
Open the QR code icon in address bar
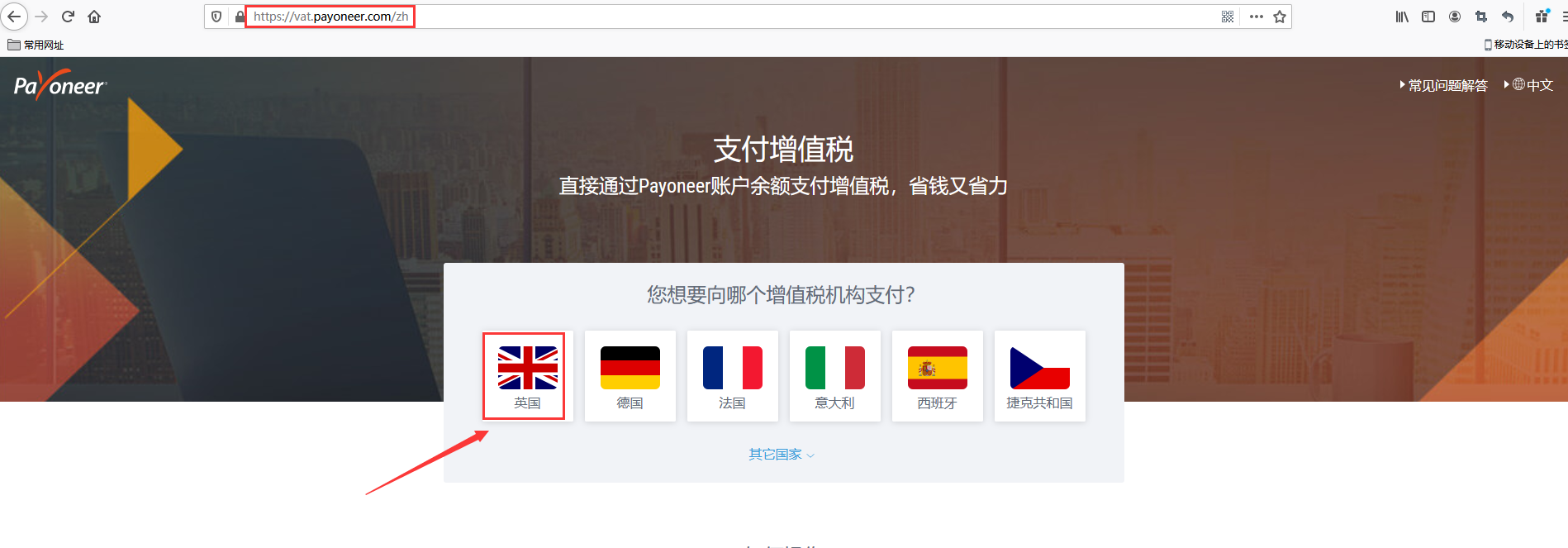pos(1228,17)
